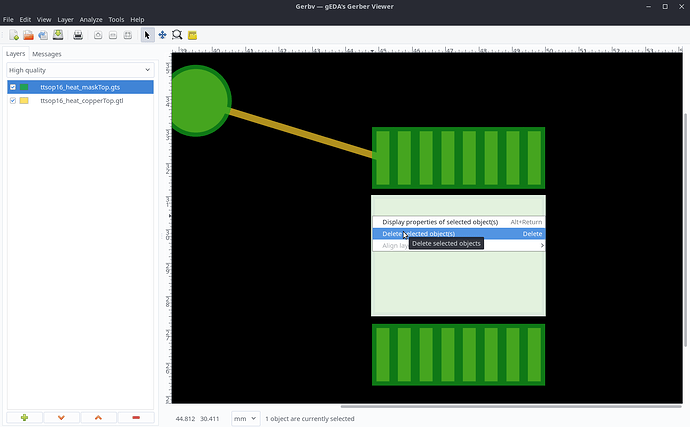Move selected layer down with the down arrow
690x427 pixels.
pos(61,417)
